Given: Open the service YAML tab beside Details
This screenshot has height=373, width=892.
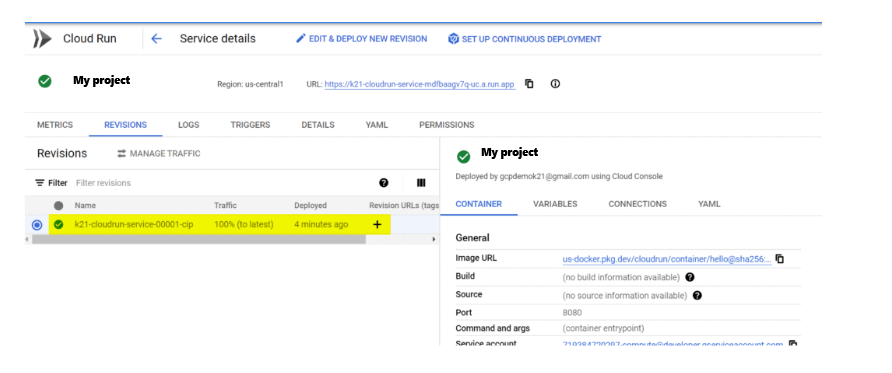Looking at the screenshot, I should tap(377, 125).
